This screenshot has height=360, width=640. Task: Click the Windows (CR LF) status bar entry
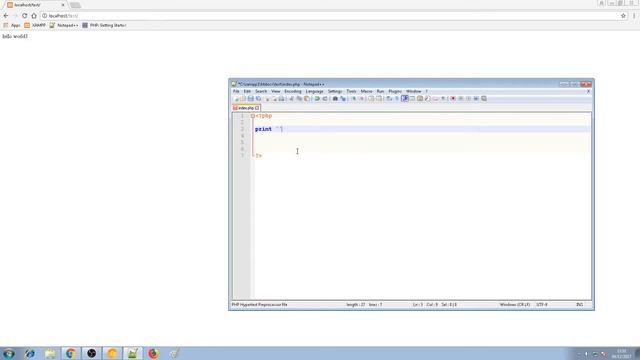coord(515,304)
